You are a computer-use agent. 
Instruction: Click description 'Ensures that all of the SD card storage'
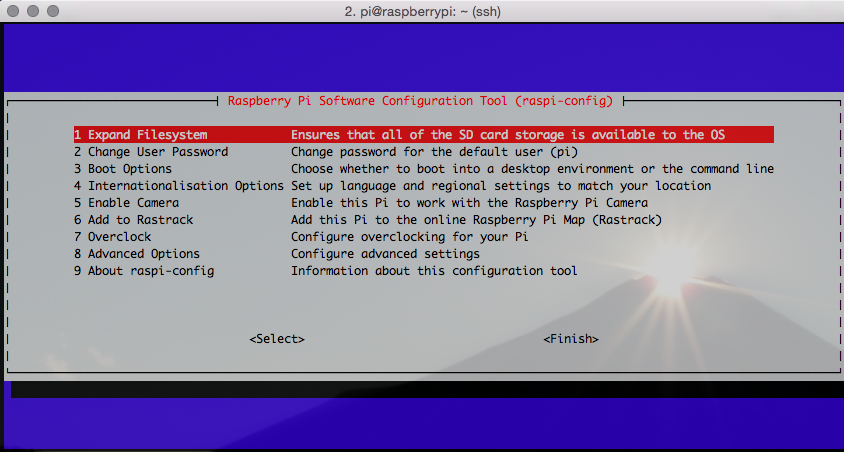click(427, 135)
